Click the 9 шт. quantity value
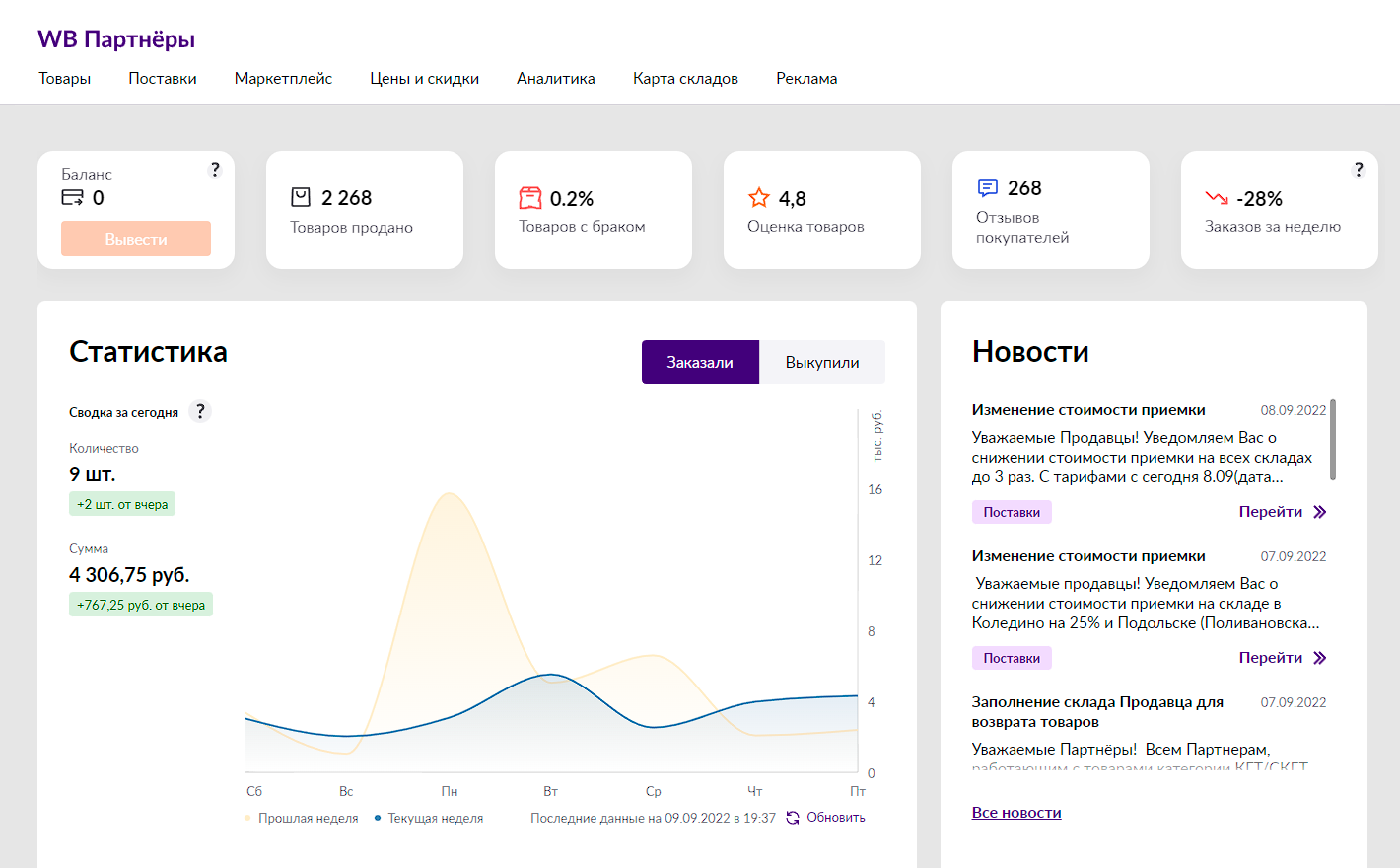 (x=92, y=474)
